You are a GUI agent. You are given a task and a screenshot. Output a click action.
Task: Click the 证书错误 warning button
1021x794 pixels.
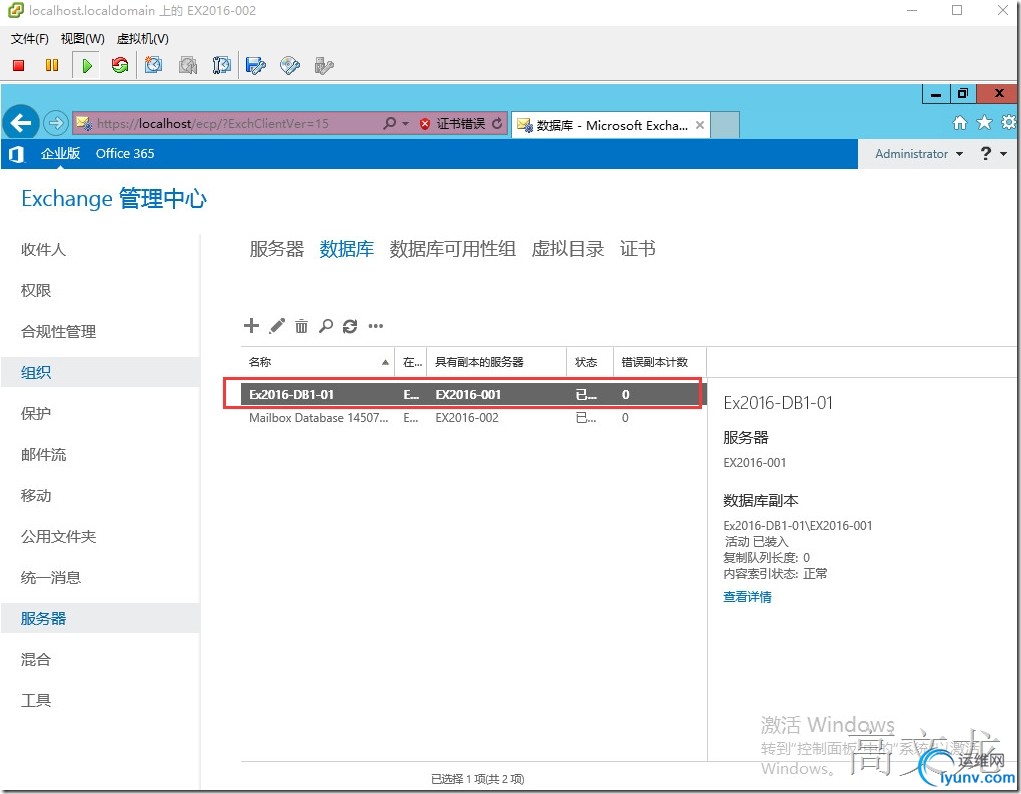point(453,123)
